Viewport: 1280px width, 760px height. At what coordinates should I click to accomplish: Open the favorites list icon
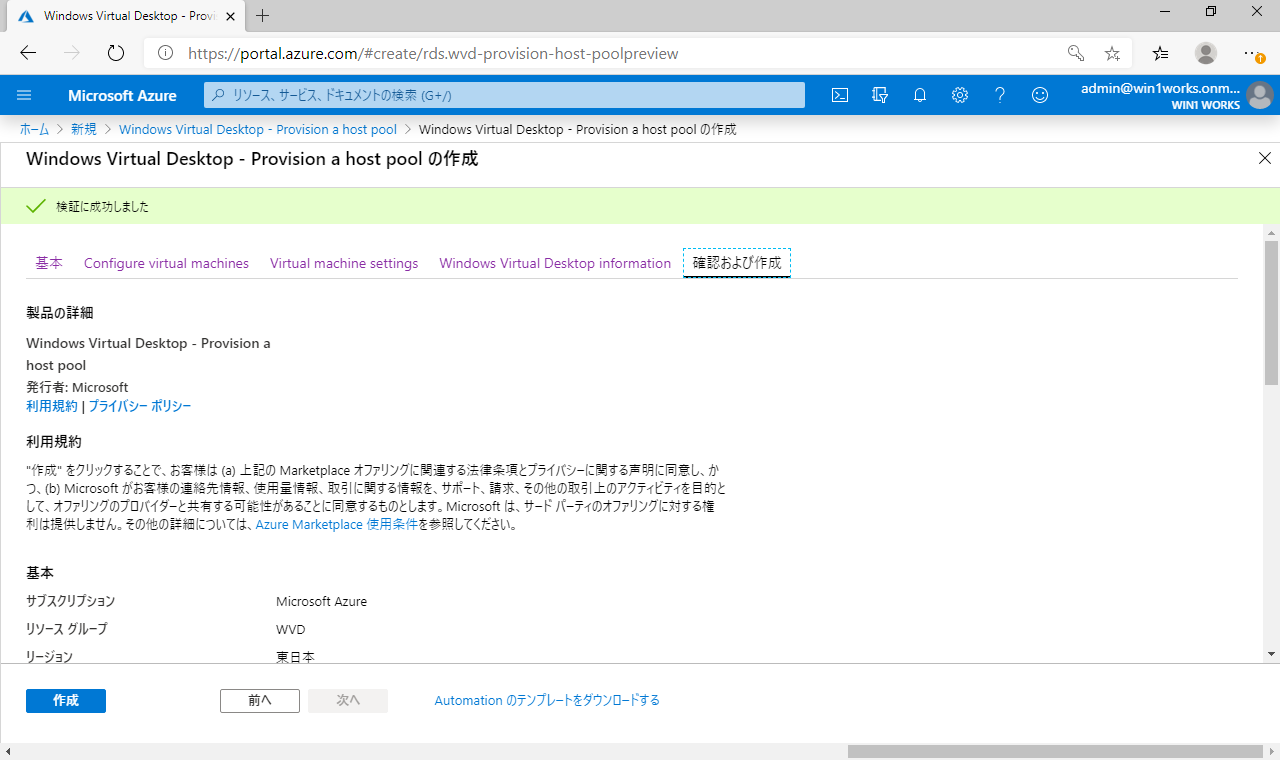click(x=1160, y=53)
